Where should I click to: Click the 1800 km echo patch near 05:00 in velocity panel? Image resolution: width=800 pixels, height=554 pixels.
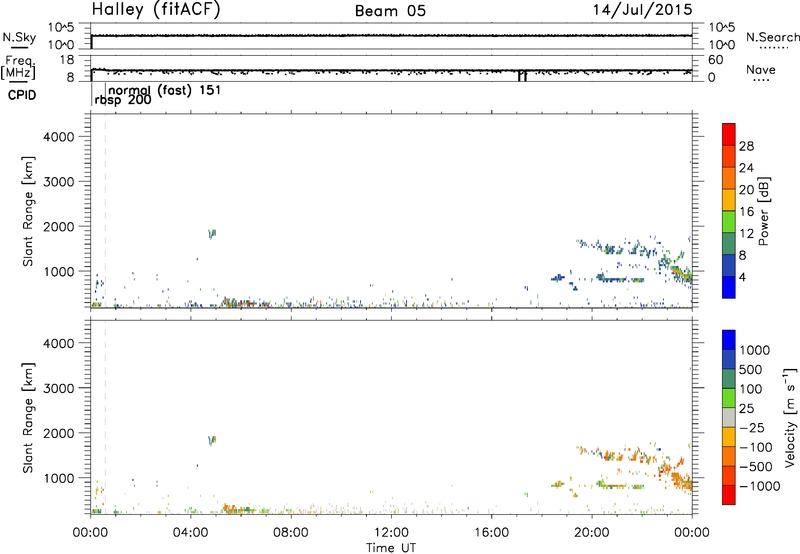coord(212,440)
